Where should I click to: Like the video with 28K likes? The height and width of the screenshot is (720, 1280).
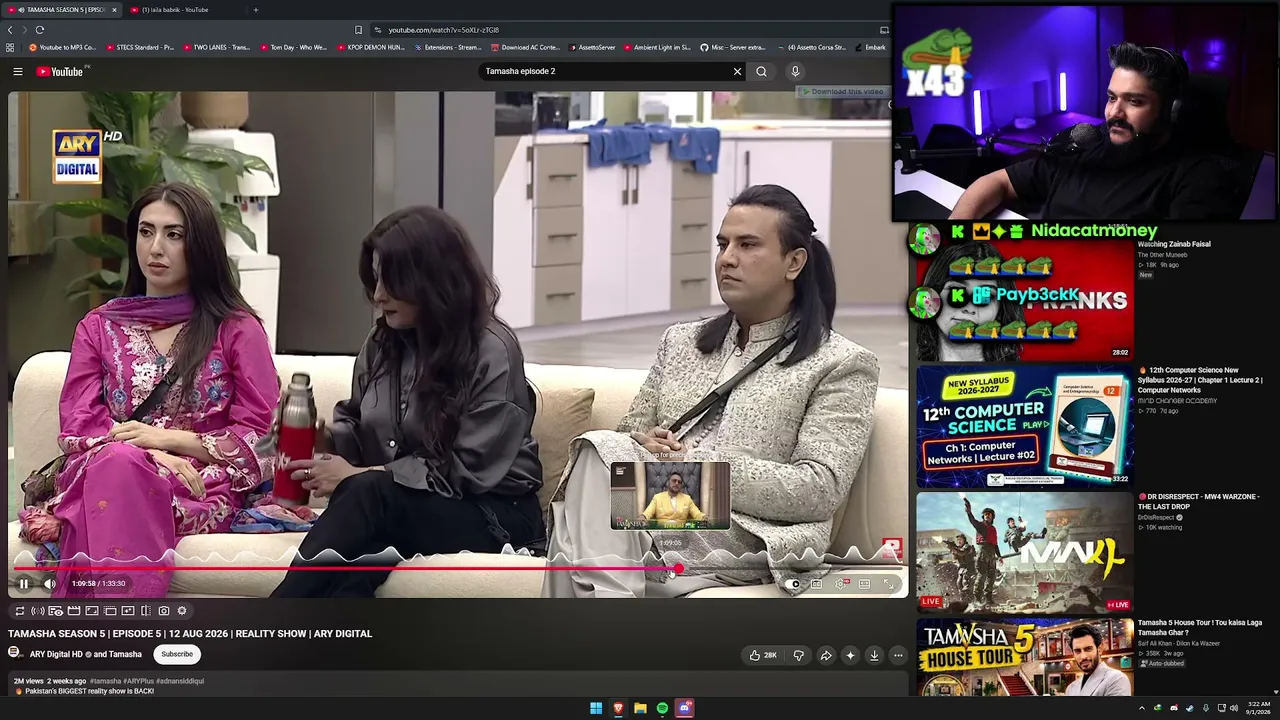tap(763, 656)
